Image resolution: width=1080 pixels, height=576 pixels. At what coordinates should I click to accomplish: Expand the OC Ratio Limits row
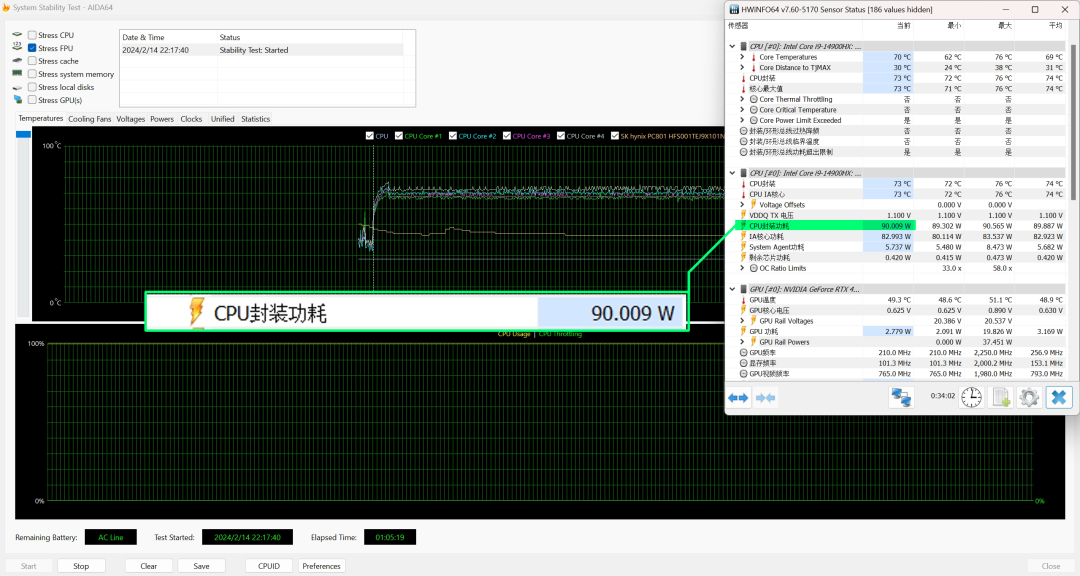coord(742,268)
